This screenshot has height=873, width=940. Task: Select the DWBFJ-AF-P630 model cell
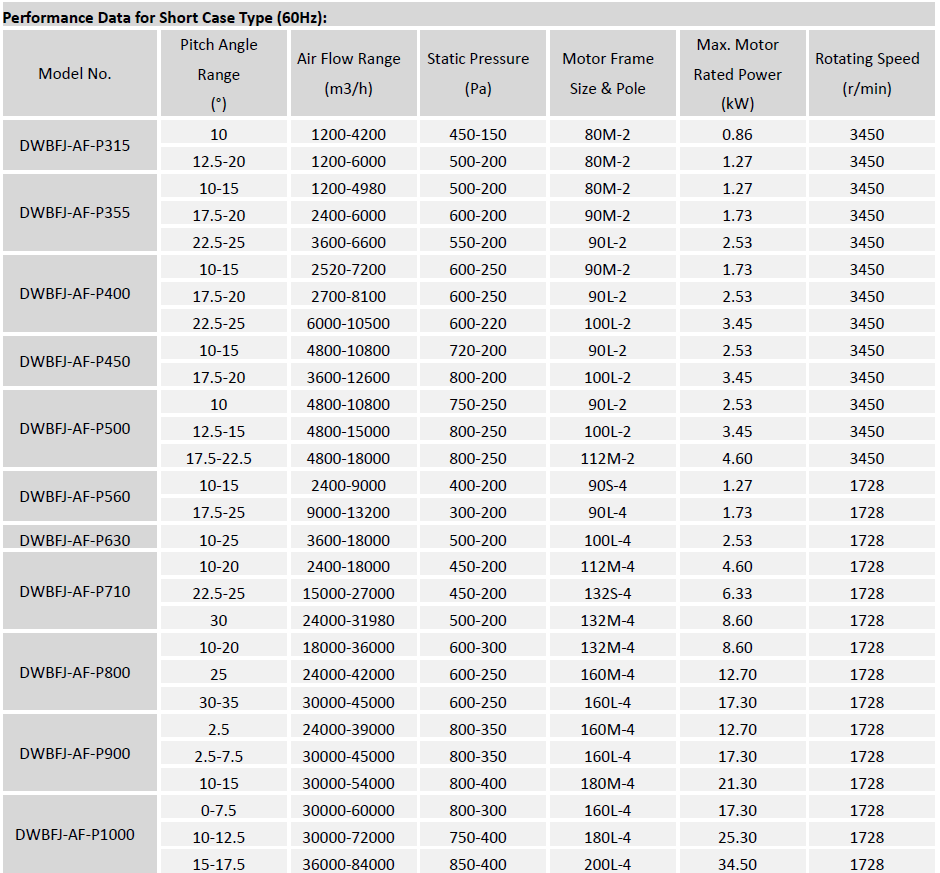75,540
